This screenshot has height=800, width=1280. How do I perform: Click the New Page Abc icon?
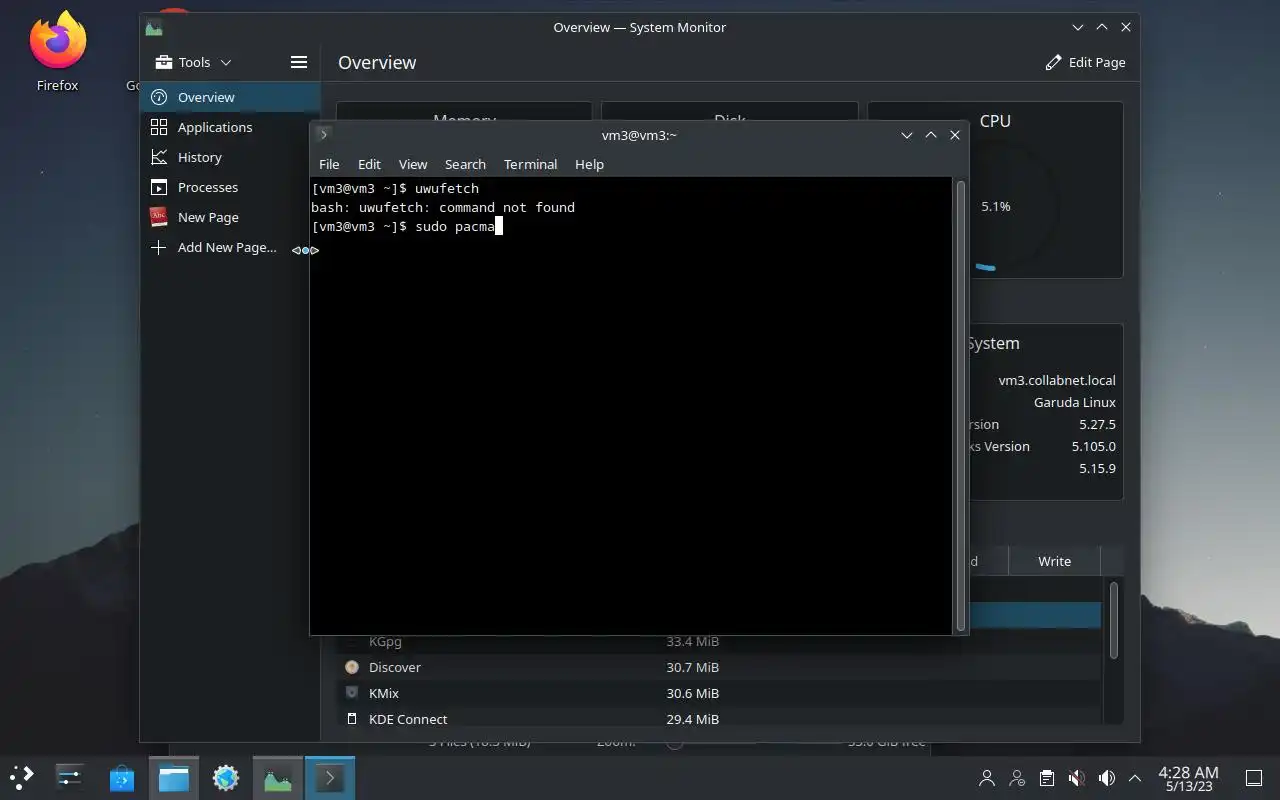158,217
